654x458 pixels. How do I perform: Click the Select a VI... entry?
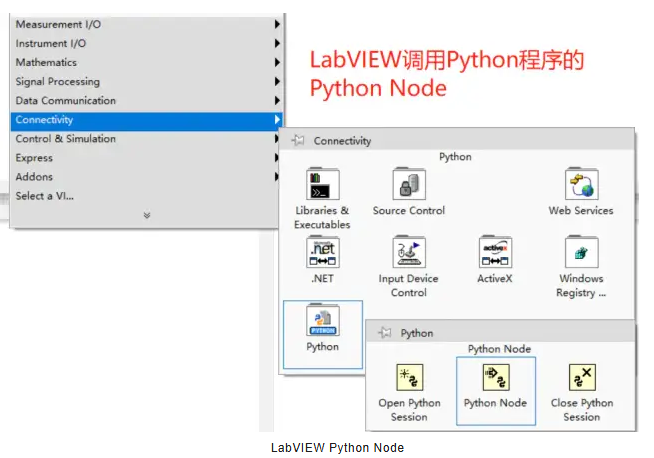44,196
